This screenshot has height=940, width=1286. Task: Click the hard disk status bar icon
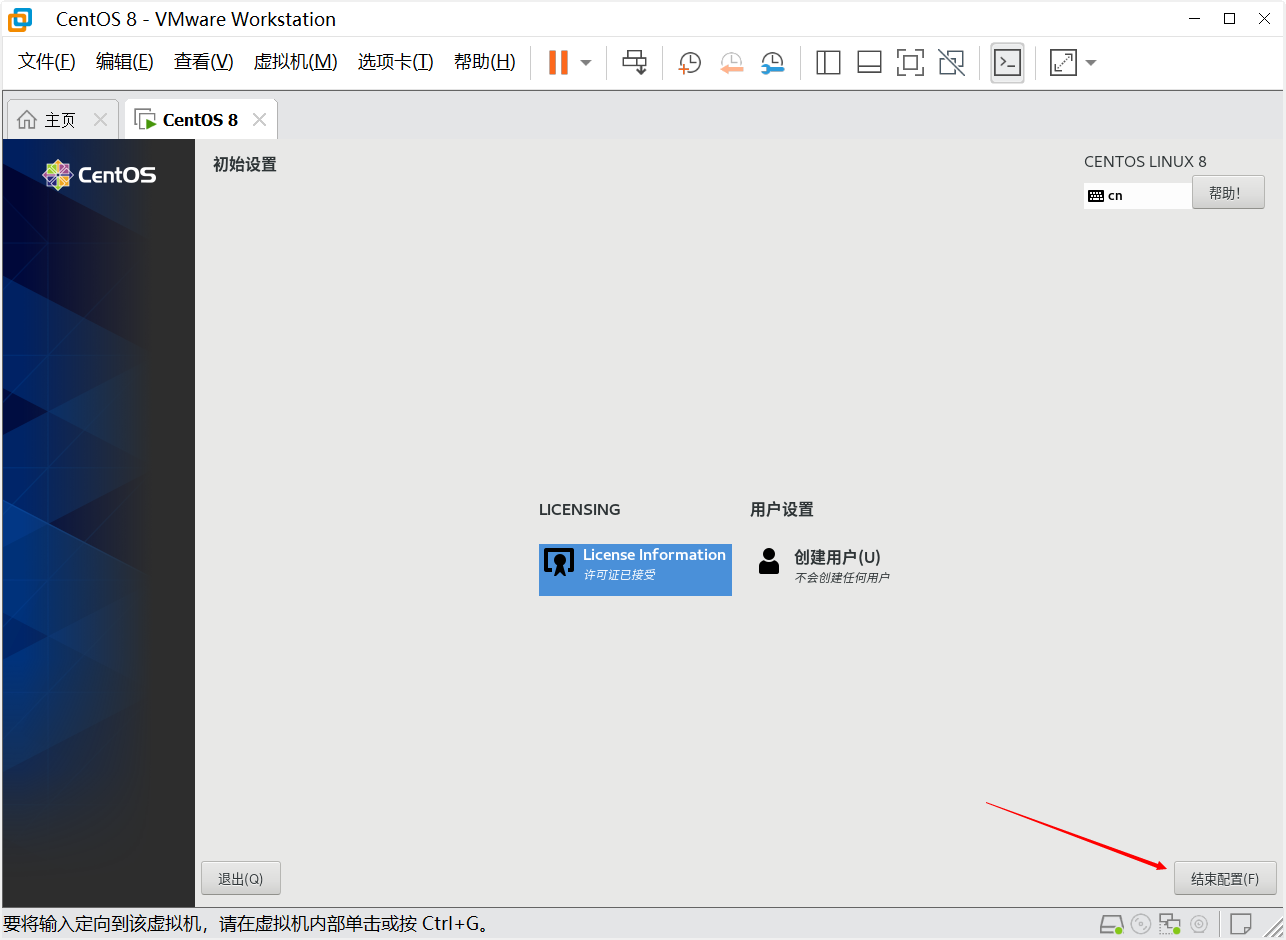1111,923
